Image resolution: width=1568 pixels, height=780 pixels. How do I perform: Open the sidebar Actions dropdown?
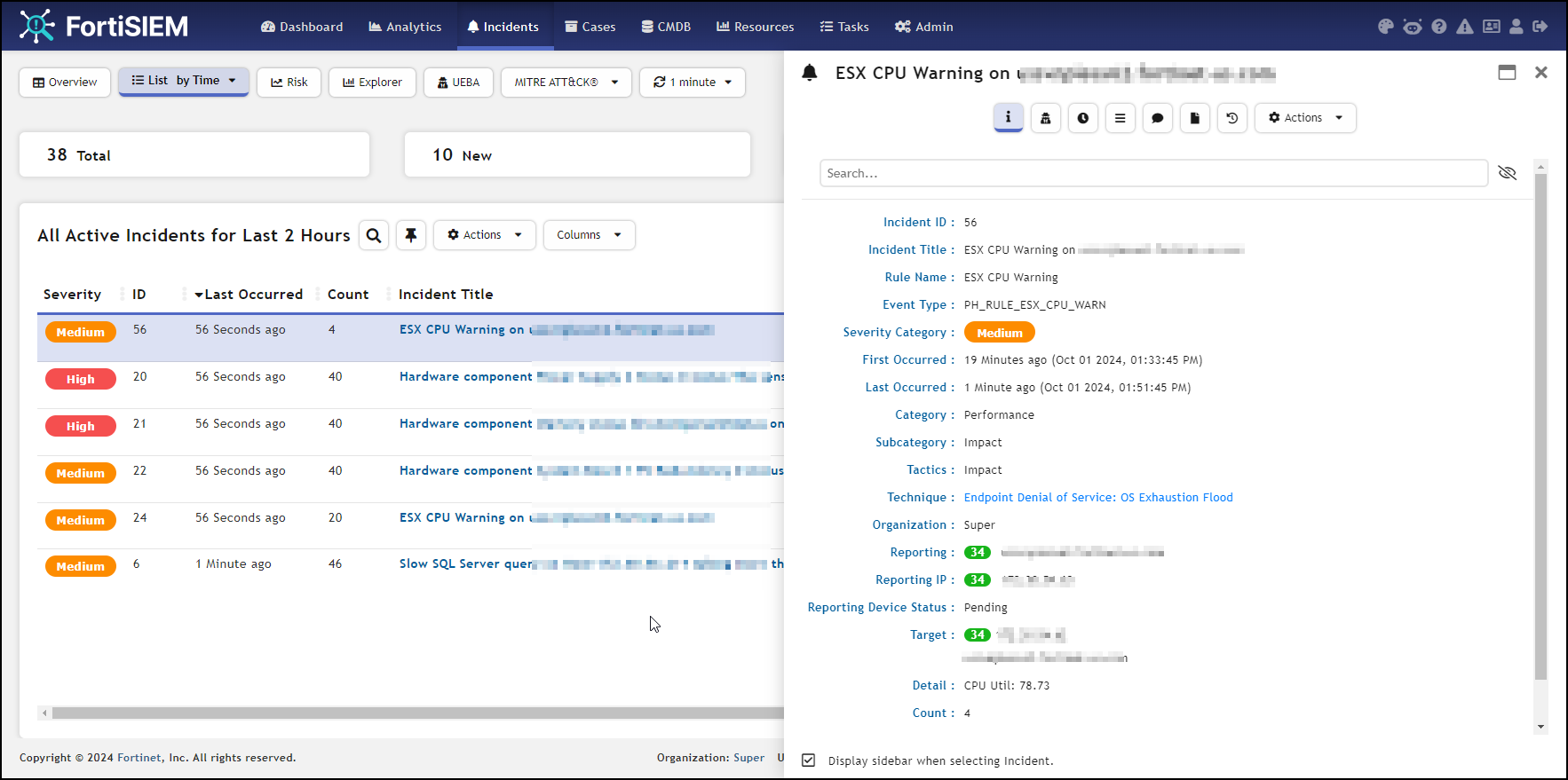click(x=1305, y=118)
